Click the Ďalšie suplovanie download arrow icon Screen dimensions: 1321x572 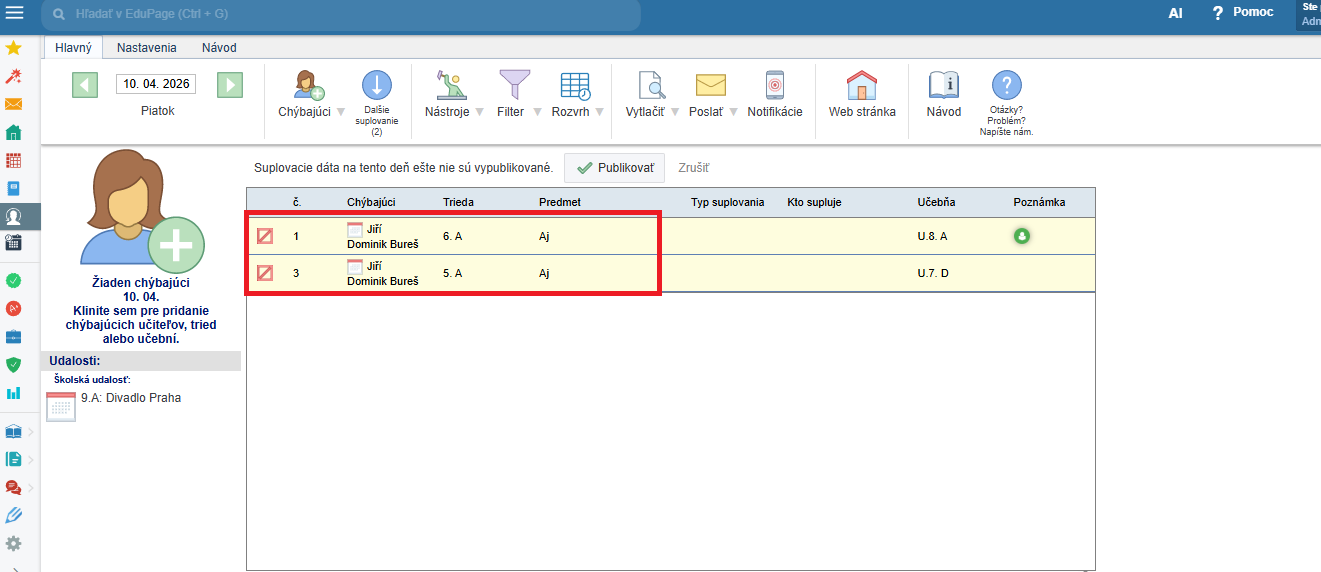click(377, 85)
